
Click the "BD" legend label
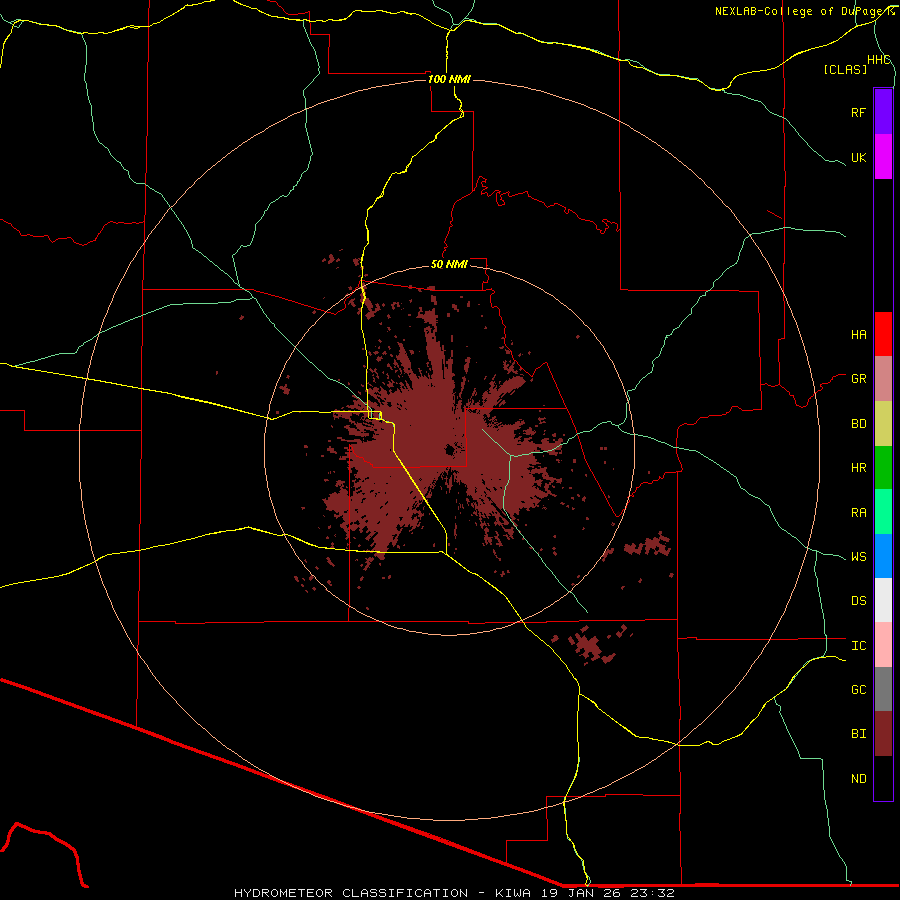click(x=858, y=424)
